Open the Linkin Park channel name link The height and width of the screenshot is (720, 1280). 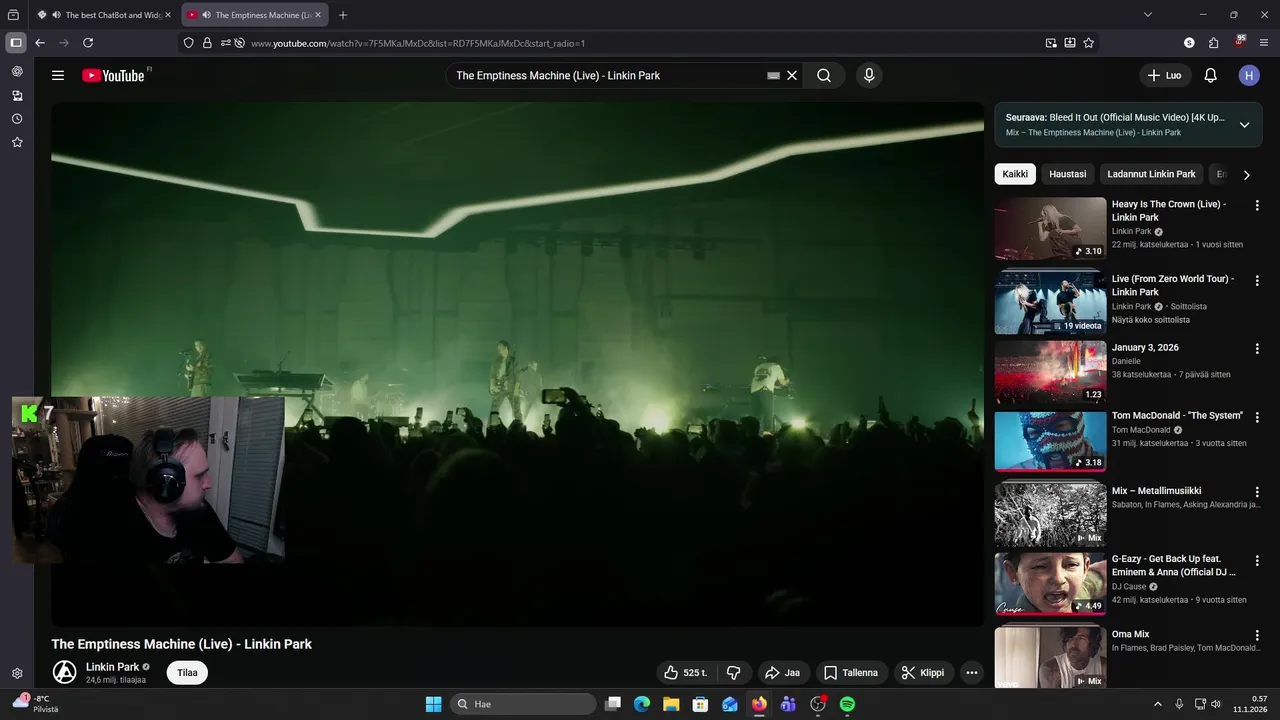(x=112, y=667)
